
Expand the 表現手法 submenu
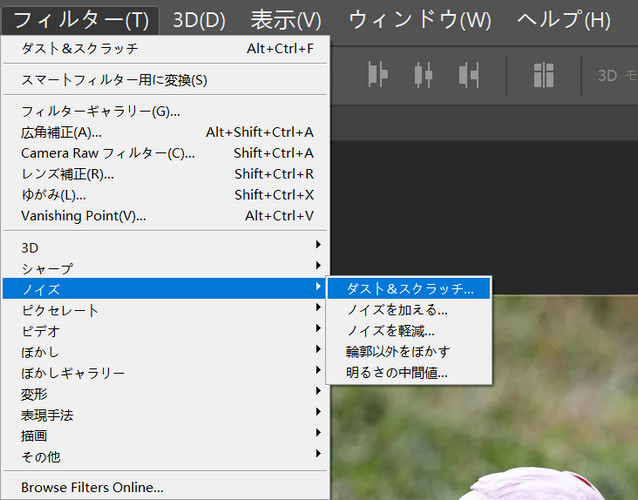point(165,415)
